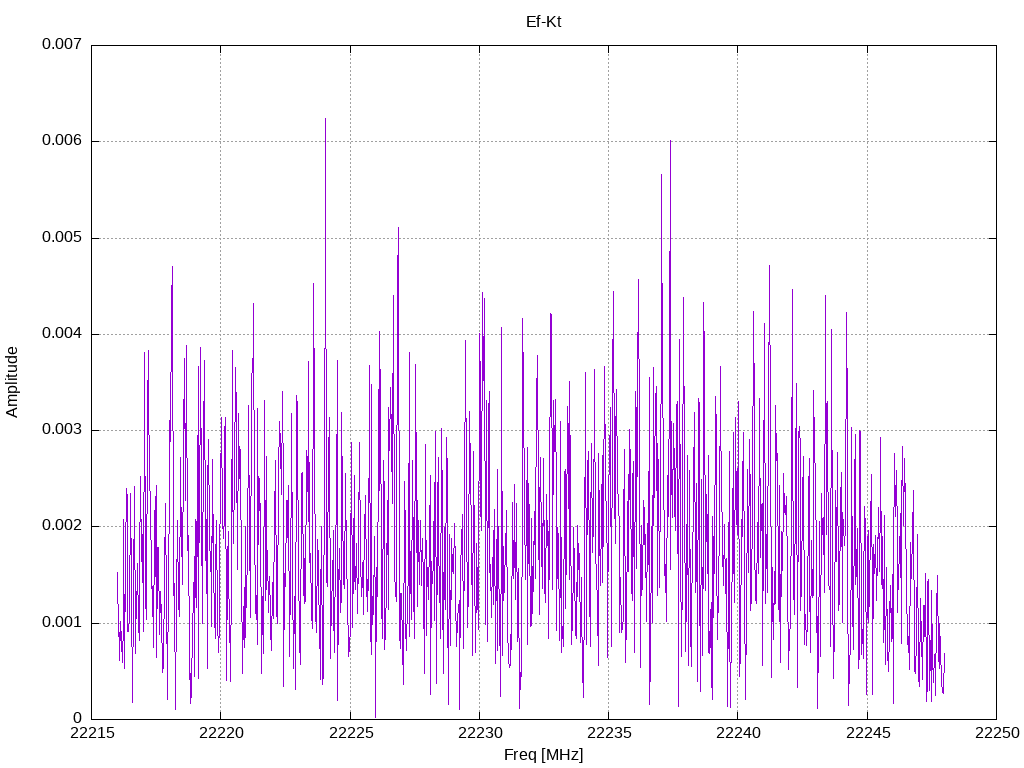Viewport: 1024px width, 768px height.
Task: Click the x-axis tick label 22215
Action: point(91,733)
